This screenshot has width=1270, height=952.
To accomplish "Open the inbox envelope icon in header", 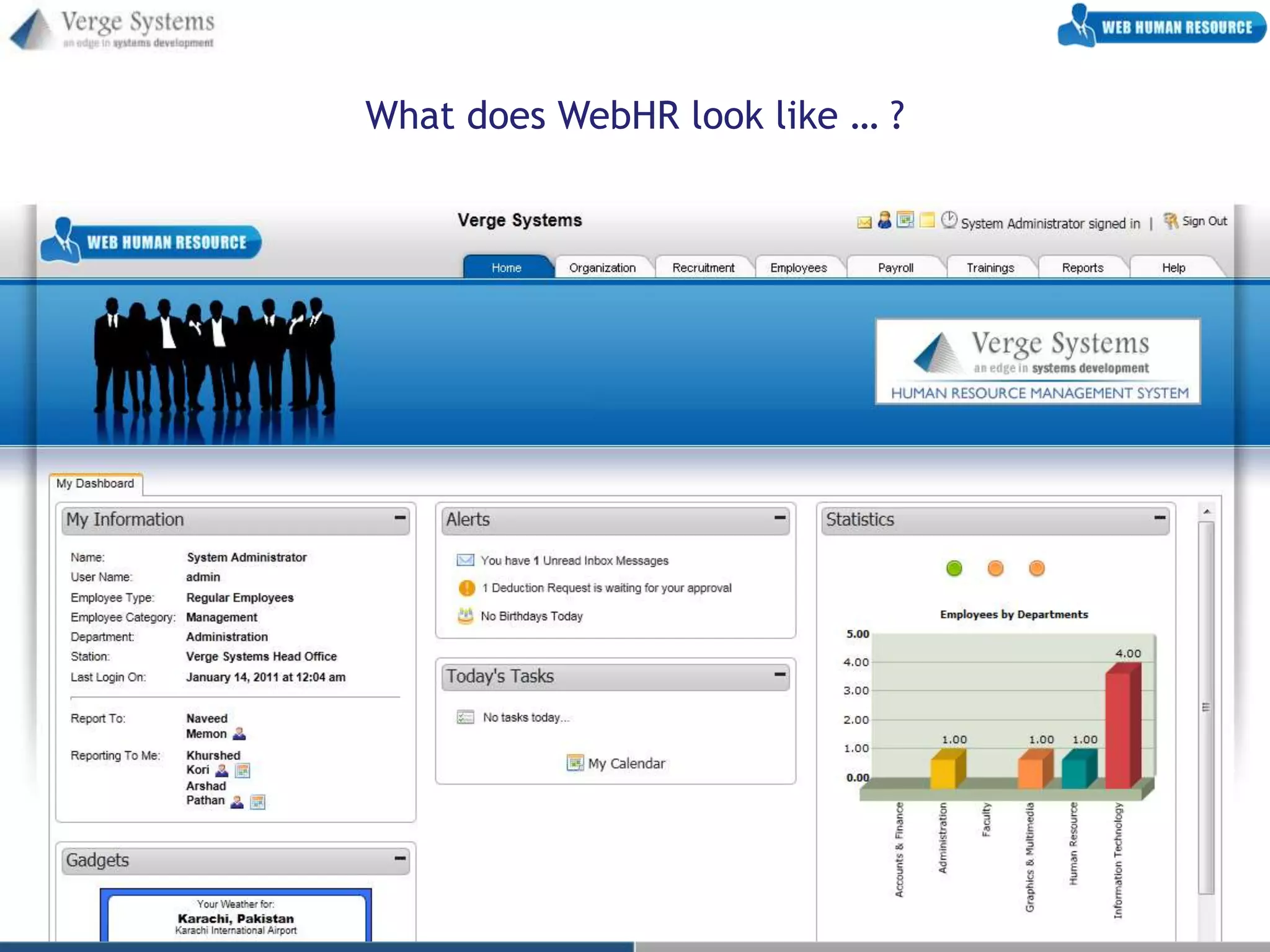I will (864, 222).
